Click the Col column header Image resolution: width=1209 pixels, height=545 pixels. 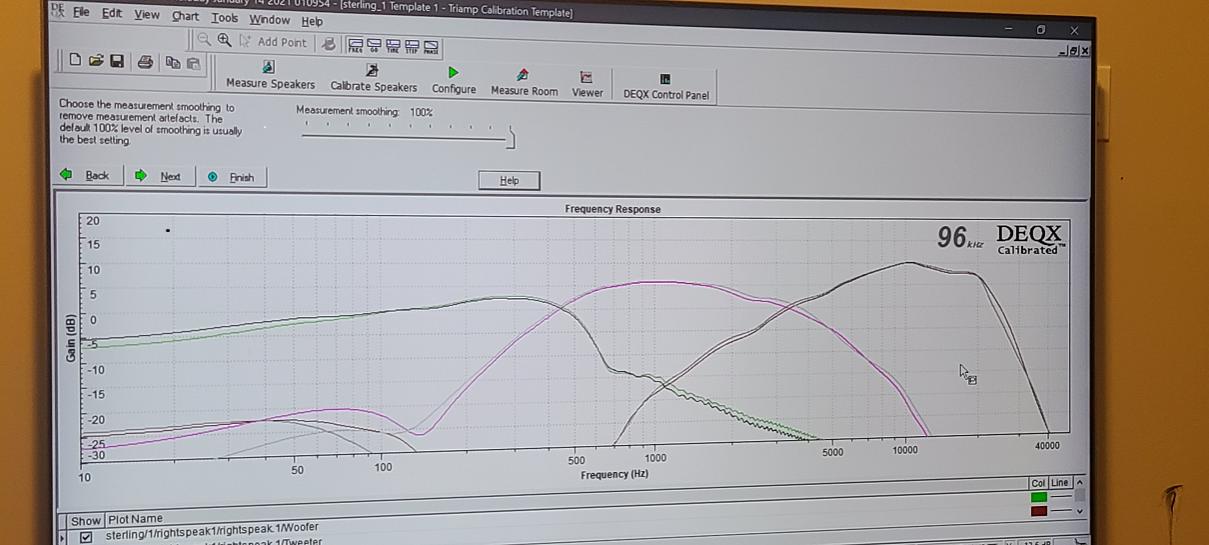point(1038,483)
